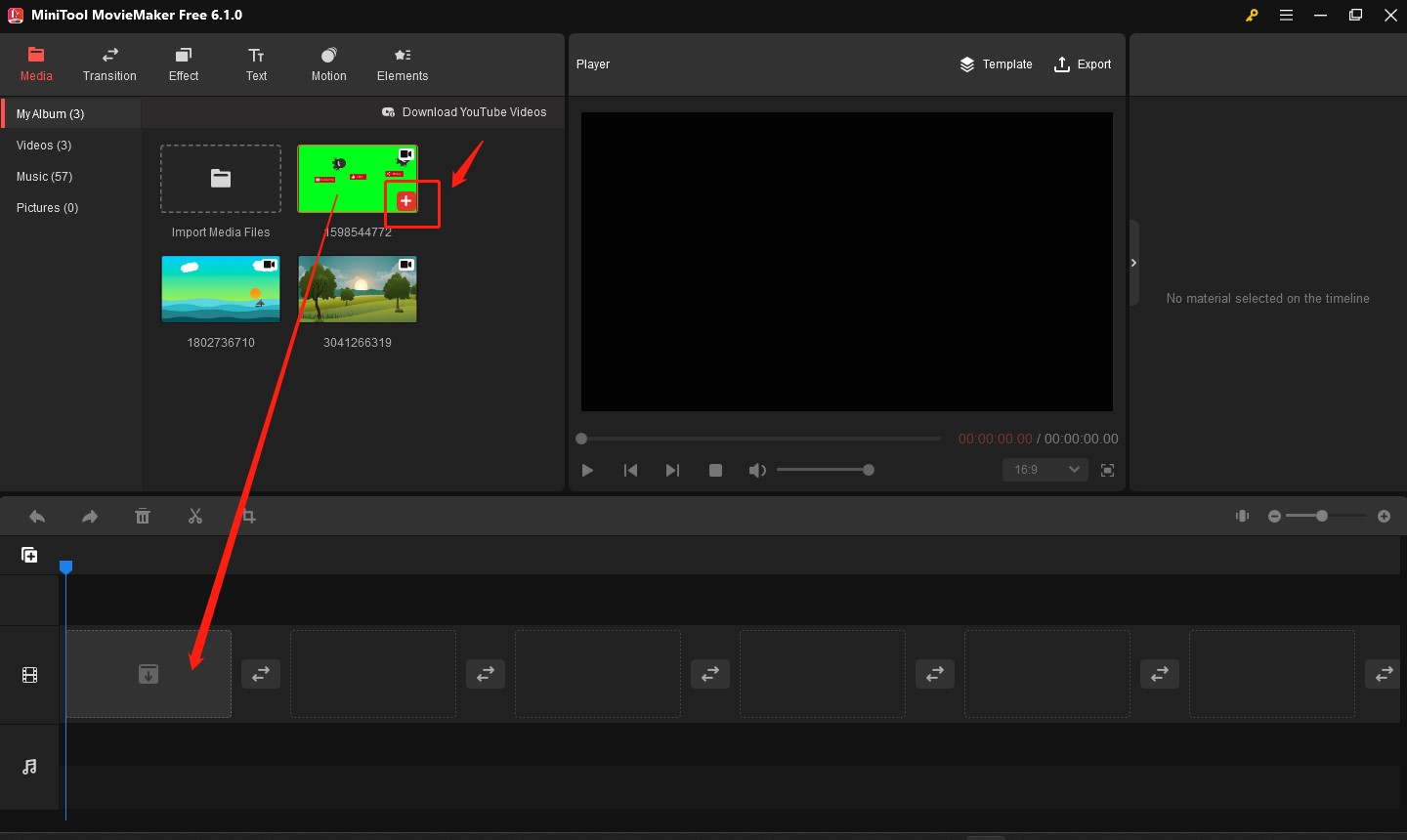The height and width of the screenshot is (840, 1407).
Task: Mute playback with the speaker icon
Action: click(x=757, y=470)
